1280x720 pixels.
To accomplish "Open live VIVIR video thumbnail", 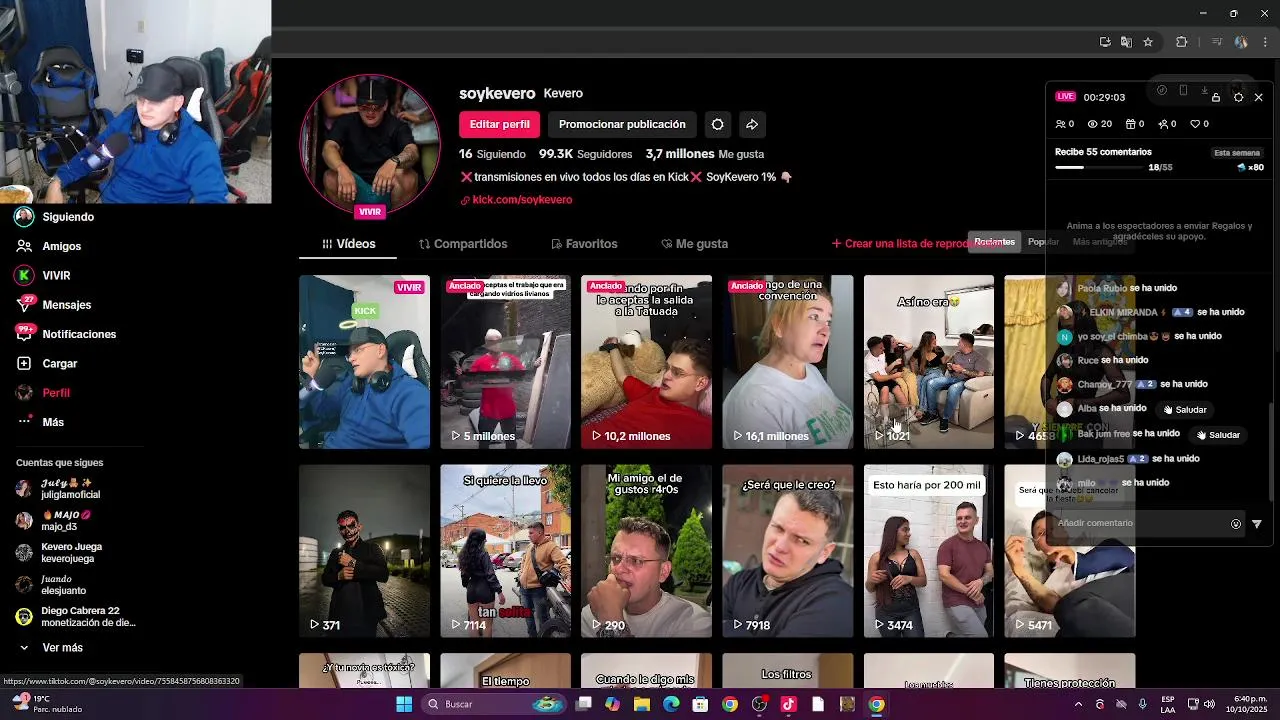I will pyautogui.click(x=364, y=362).
